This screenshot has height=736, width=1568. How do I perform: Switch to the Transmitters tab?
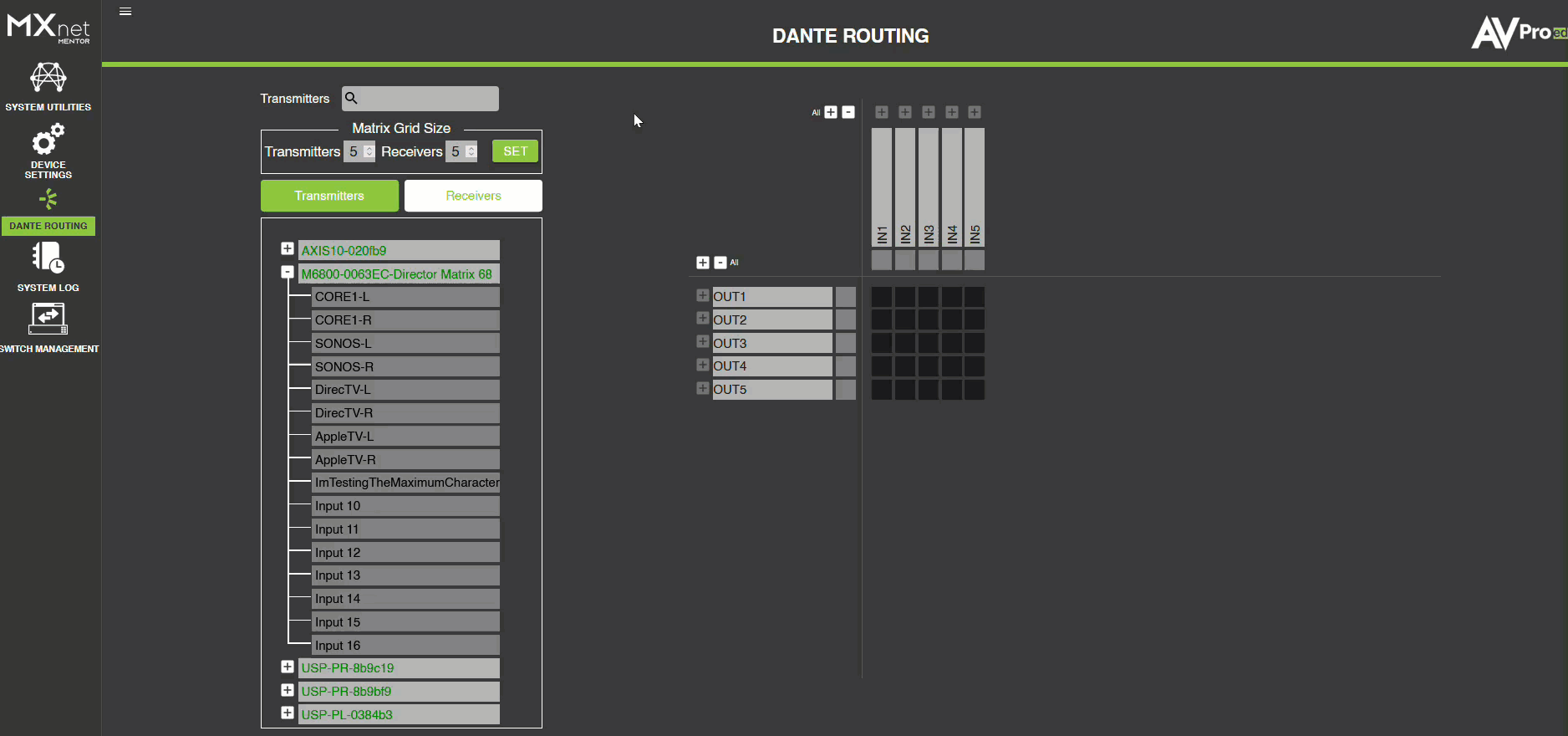(x=329, y=196)
